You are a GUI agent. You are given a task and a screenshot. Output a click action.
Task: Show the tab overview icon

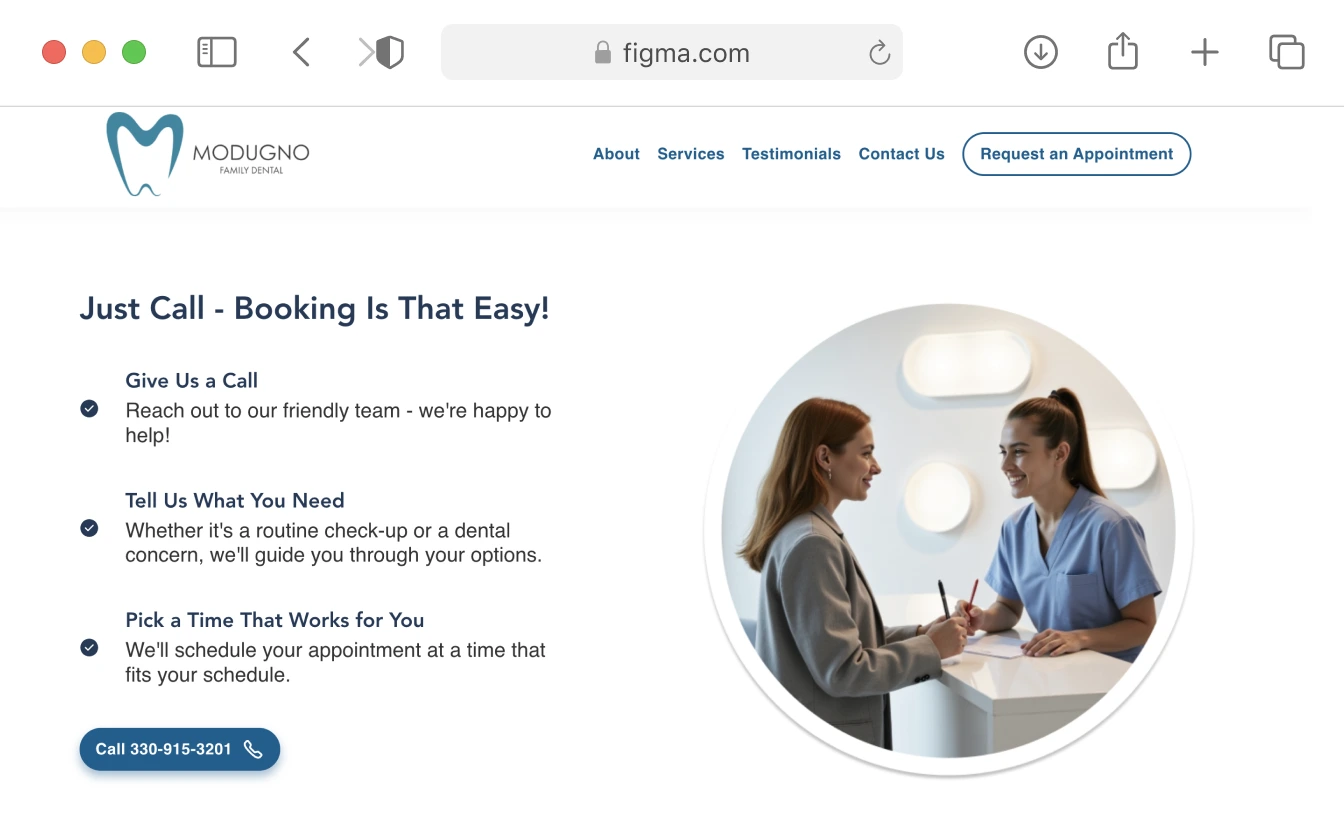[x=1287, y=52]
